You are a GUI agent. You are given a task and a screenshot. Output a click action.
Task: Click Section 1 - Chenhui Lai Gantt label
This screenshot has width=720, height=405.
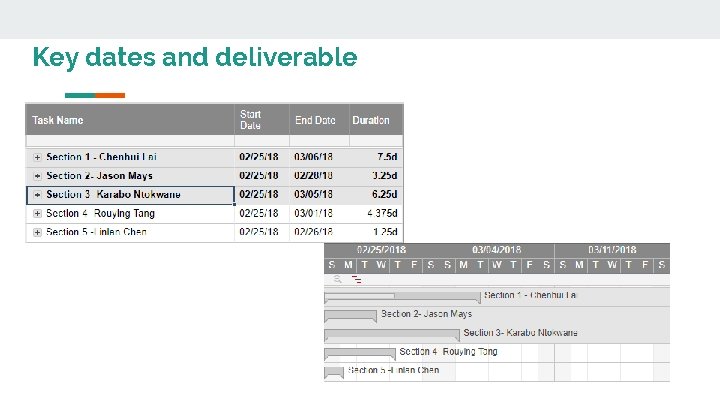coord(530,295)
